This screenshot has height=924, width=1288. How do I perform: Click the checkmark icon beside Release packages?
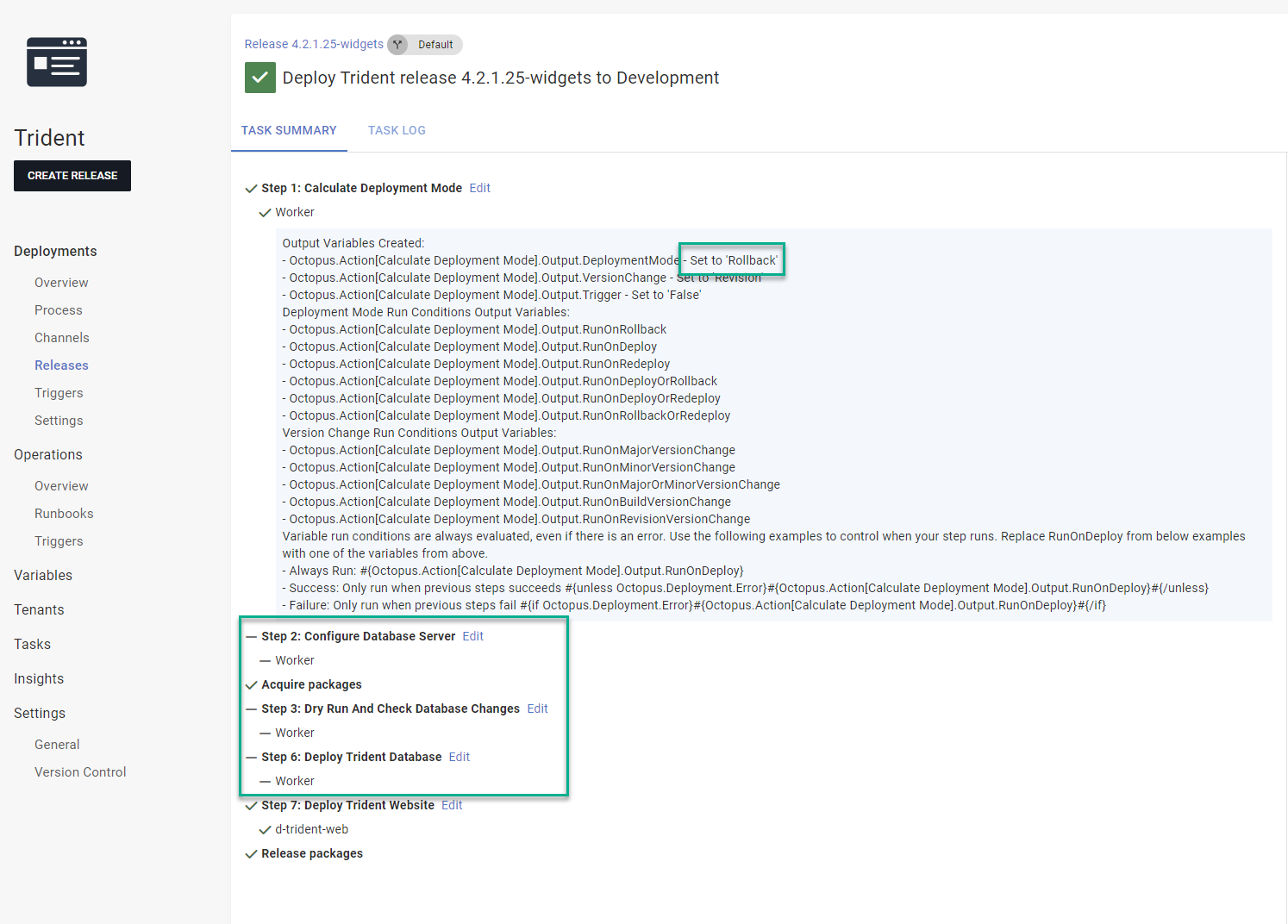click(251, 853)
